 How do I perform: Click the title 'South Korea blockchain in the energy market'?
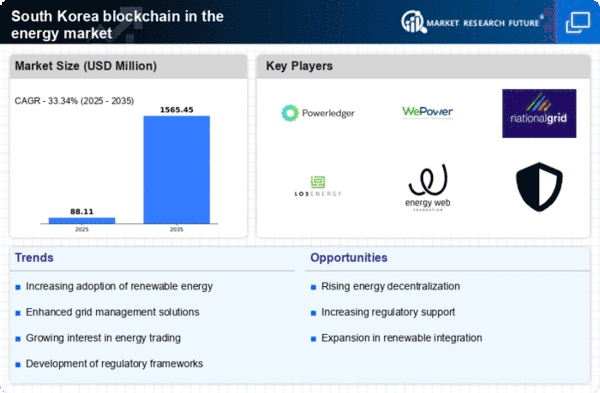(117, 24)
